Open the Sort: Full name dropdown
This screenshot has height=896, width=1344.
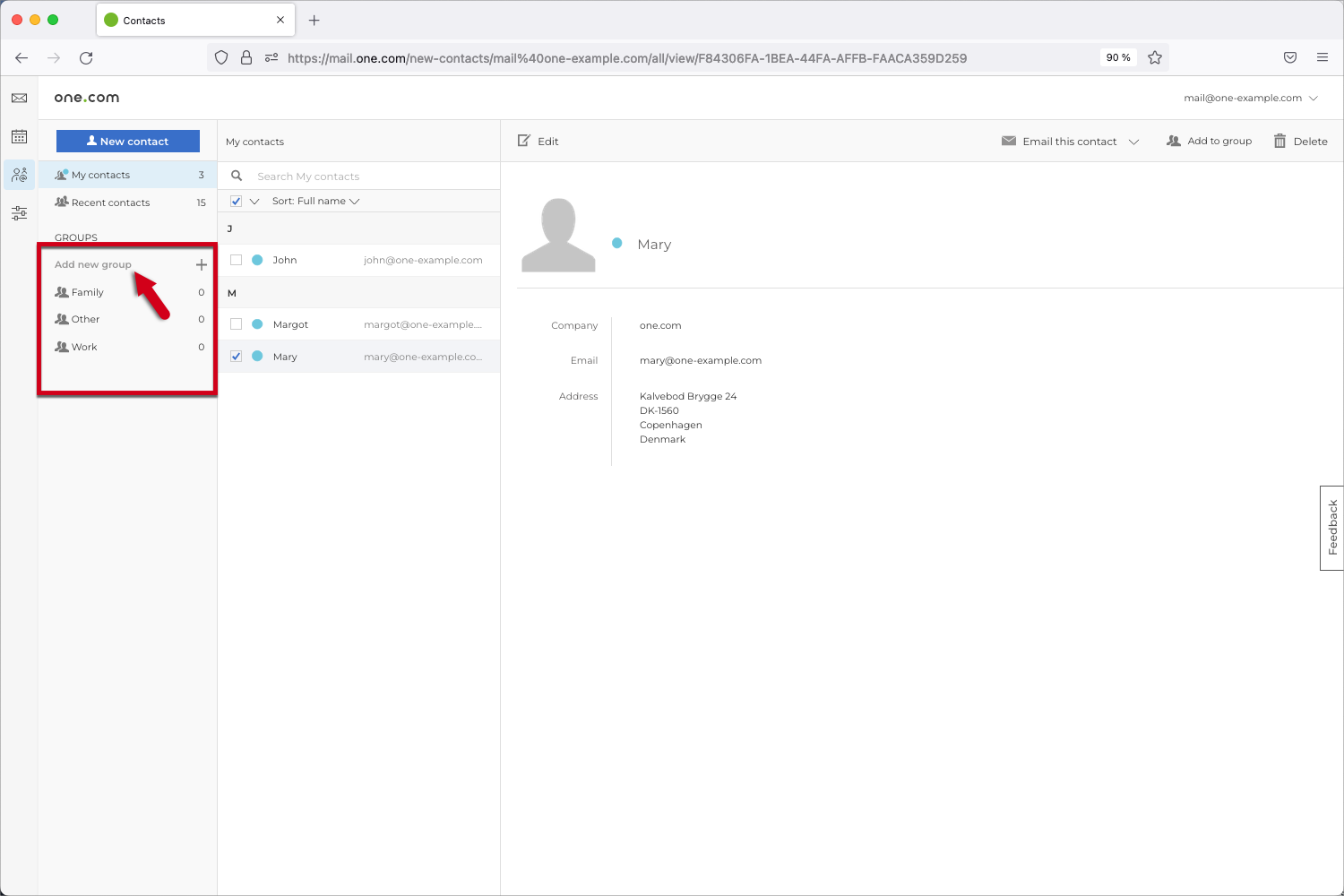315,201
